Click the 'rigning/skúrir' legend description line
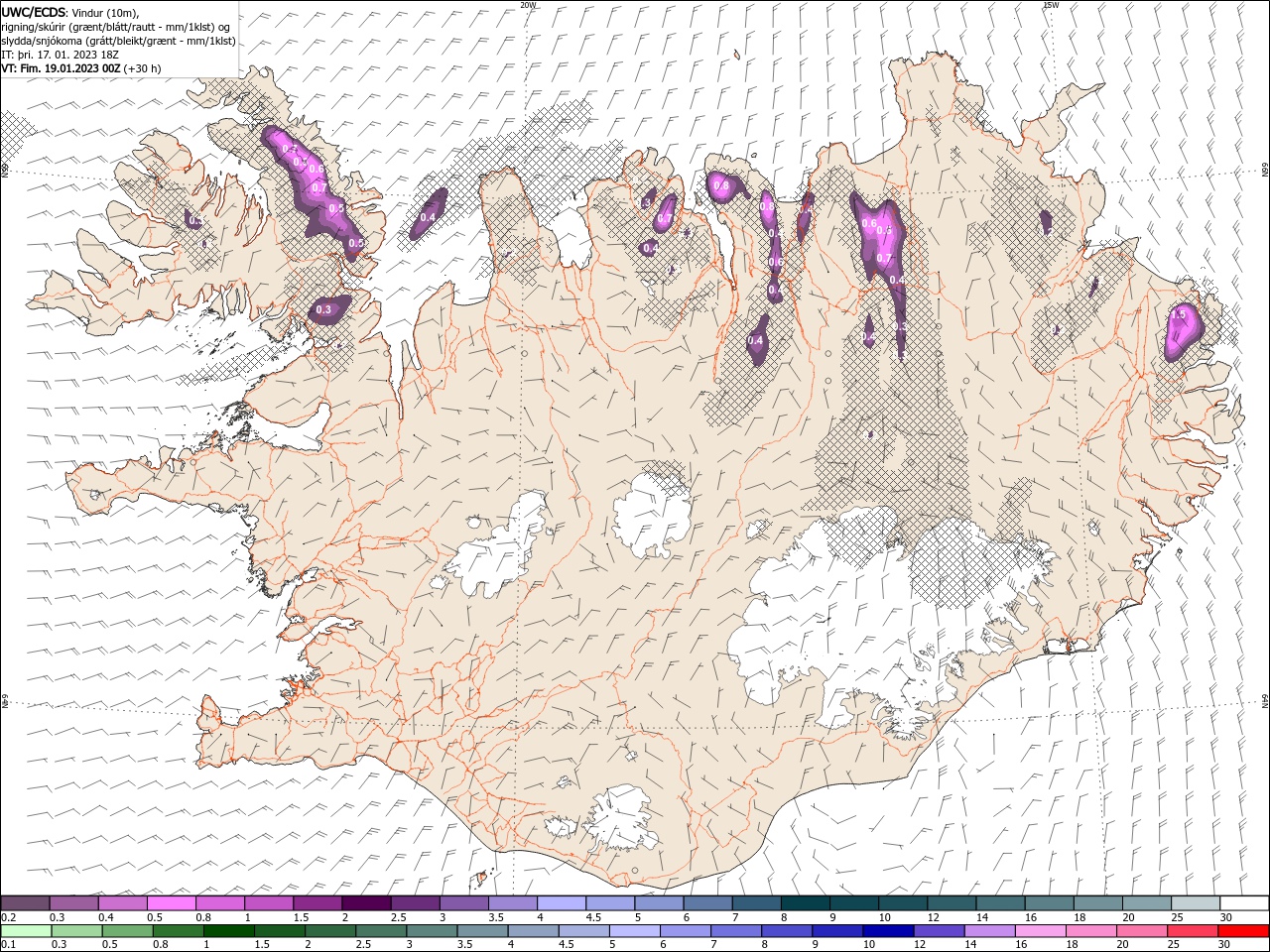The height and width of the screenshot is (952, 1270). [115, 26]
